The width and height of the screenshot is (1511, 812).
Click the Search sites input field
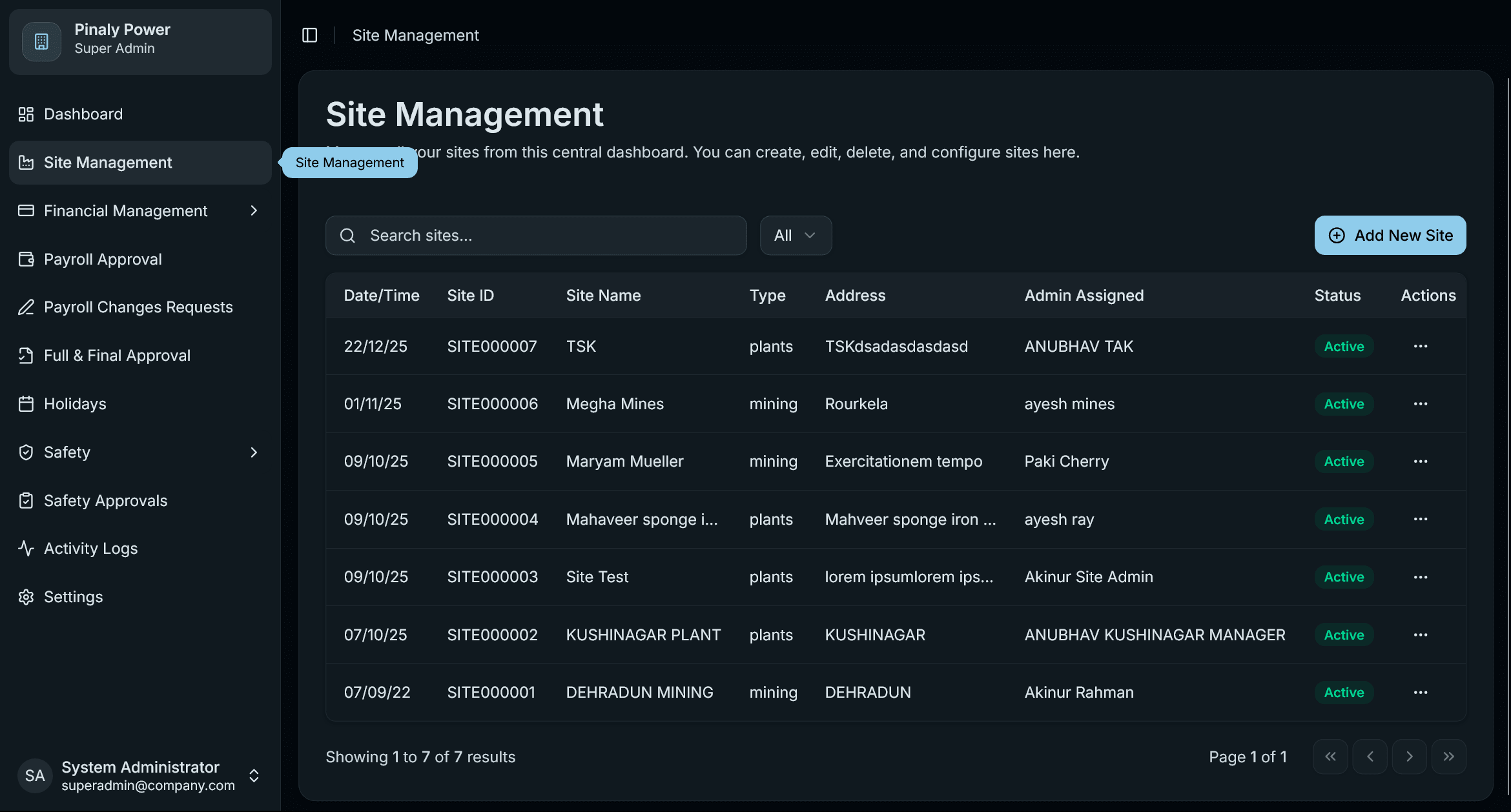click(x=536, y=236)
